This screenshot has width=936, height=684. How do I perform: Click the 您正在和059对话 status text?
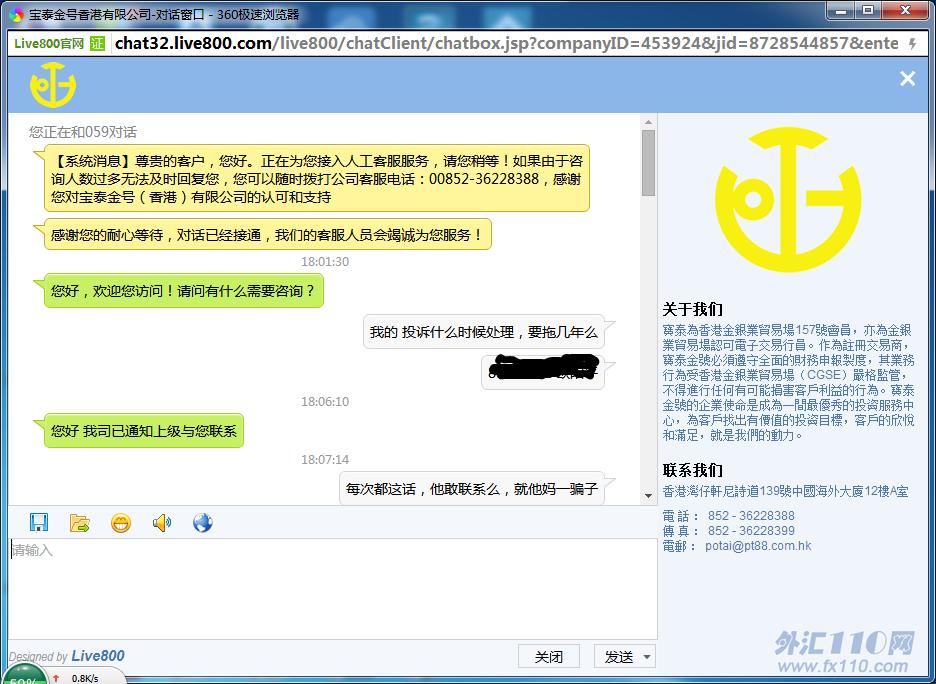[82, 132]
